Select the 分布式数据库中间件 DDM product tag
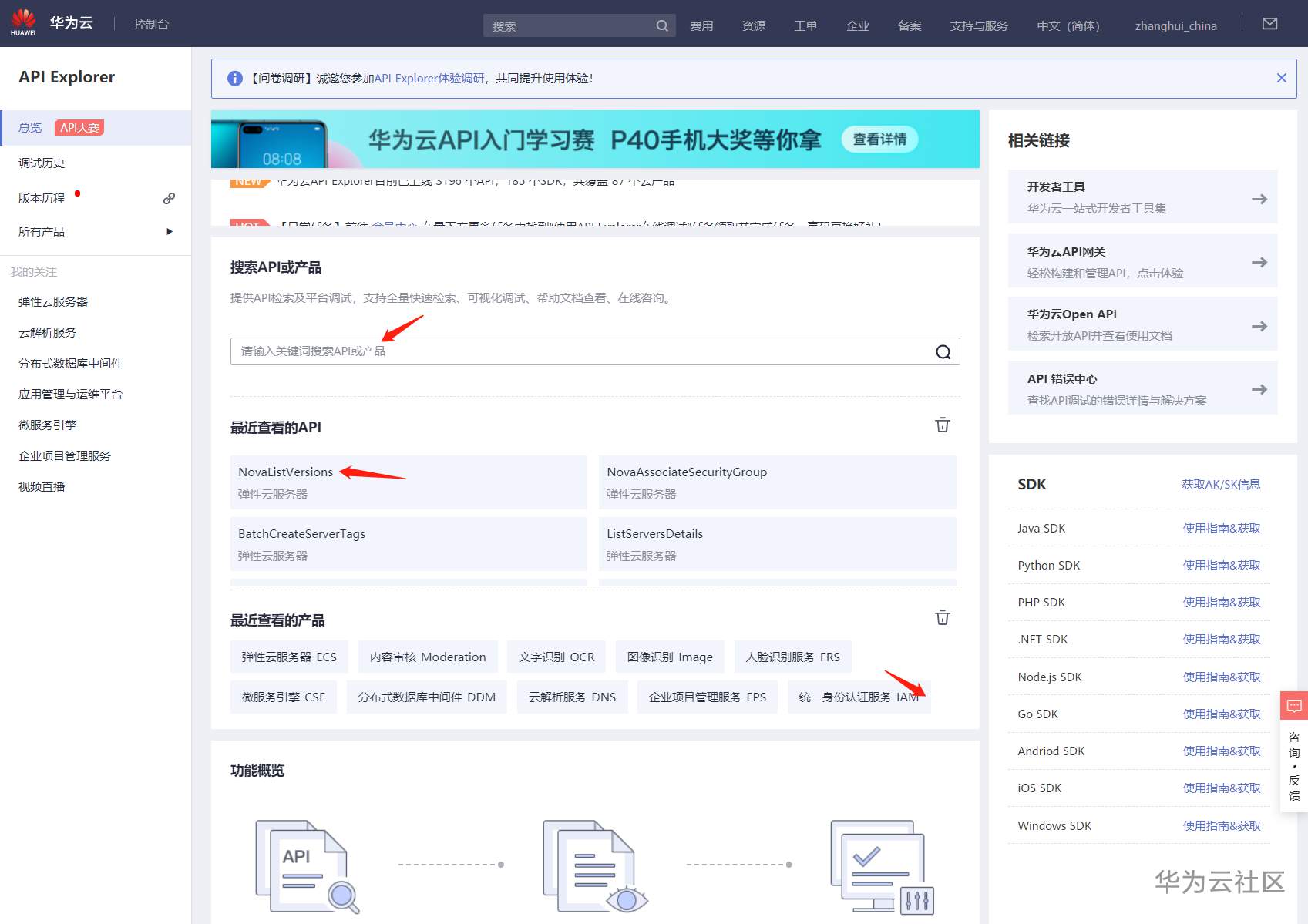 (x=427, y=697)
